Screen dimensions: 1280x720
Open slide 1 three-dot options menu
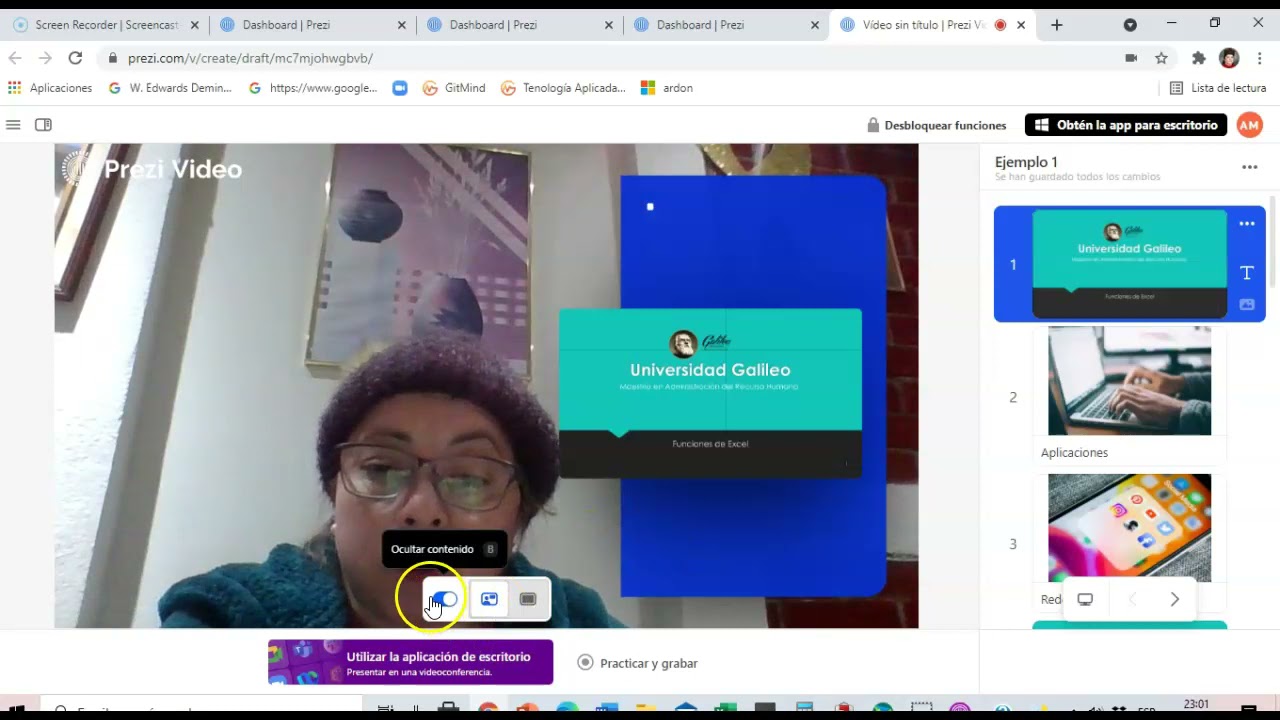tap(1247, 224)
